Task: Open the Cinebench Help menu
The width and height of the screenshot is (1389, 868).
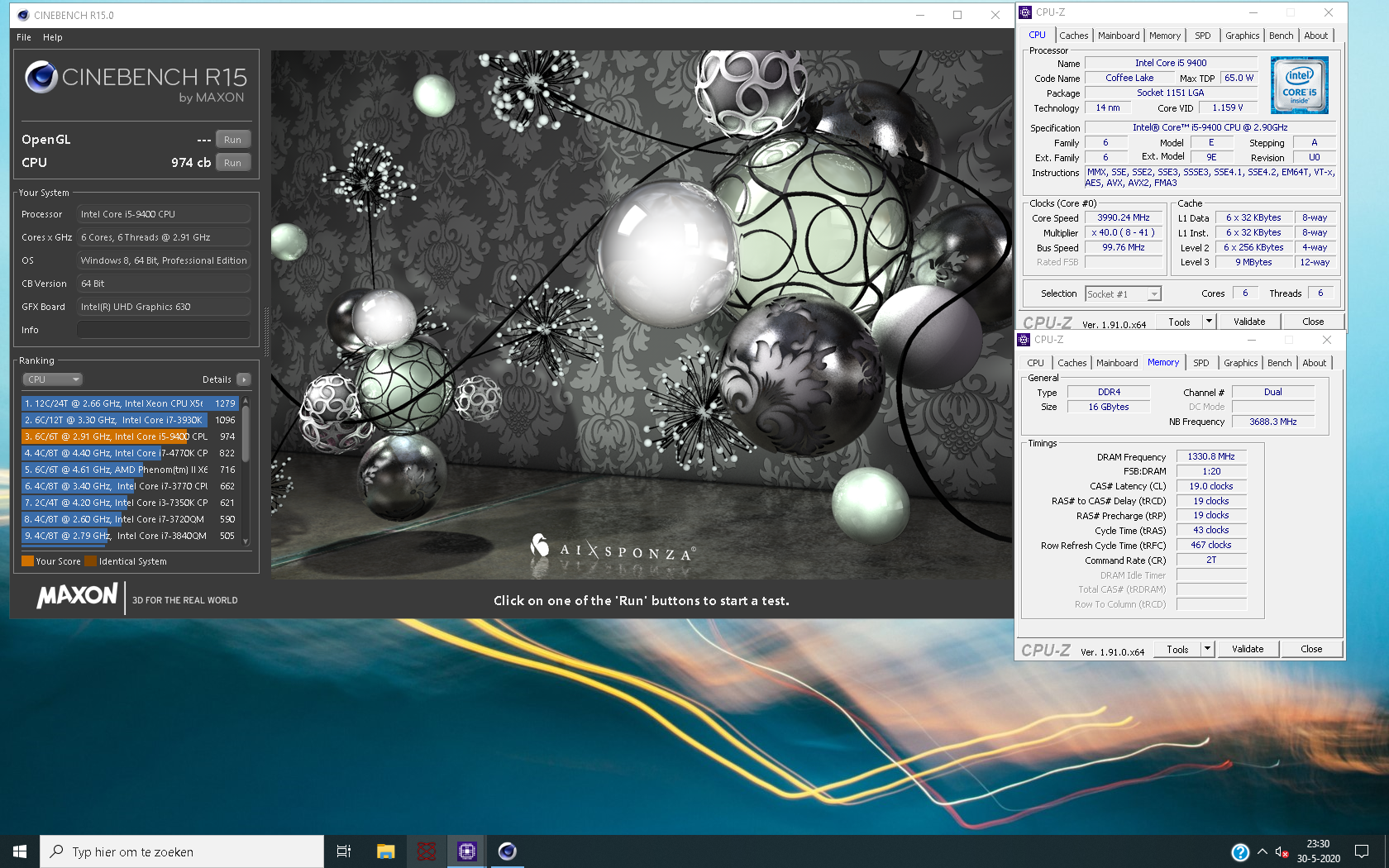Action: click(53, 37)
